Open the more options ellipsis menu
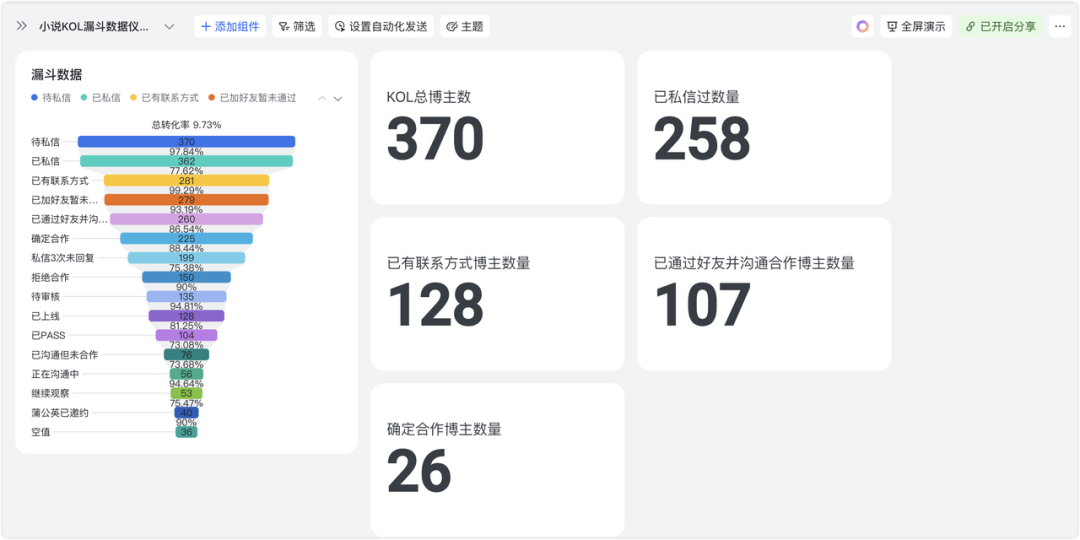Viewport: 1080px width, 540px height. pos(1059,27)
